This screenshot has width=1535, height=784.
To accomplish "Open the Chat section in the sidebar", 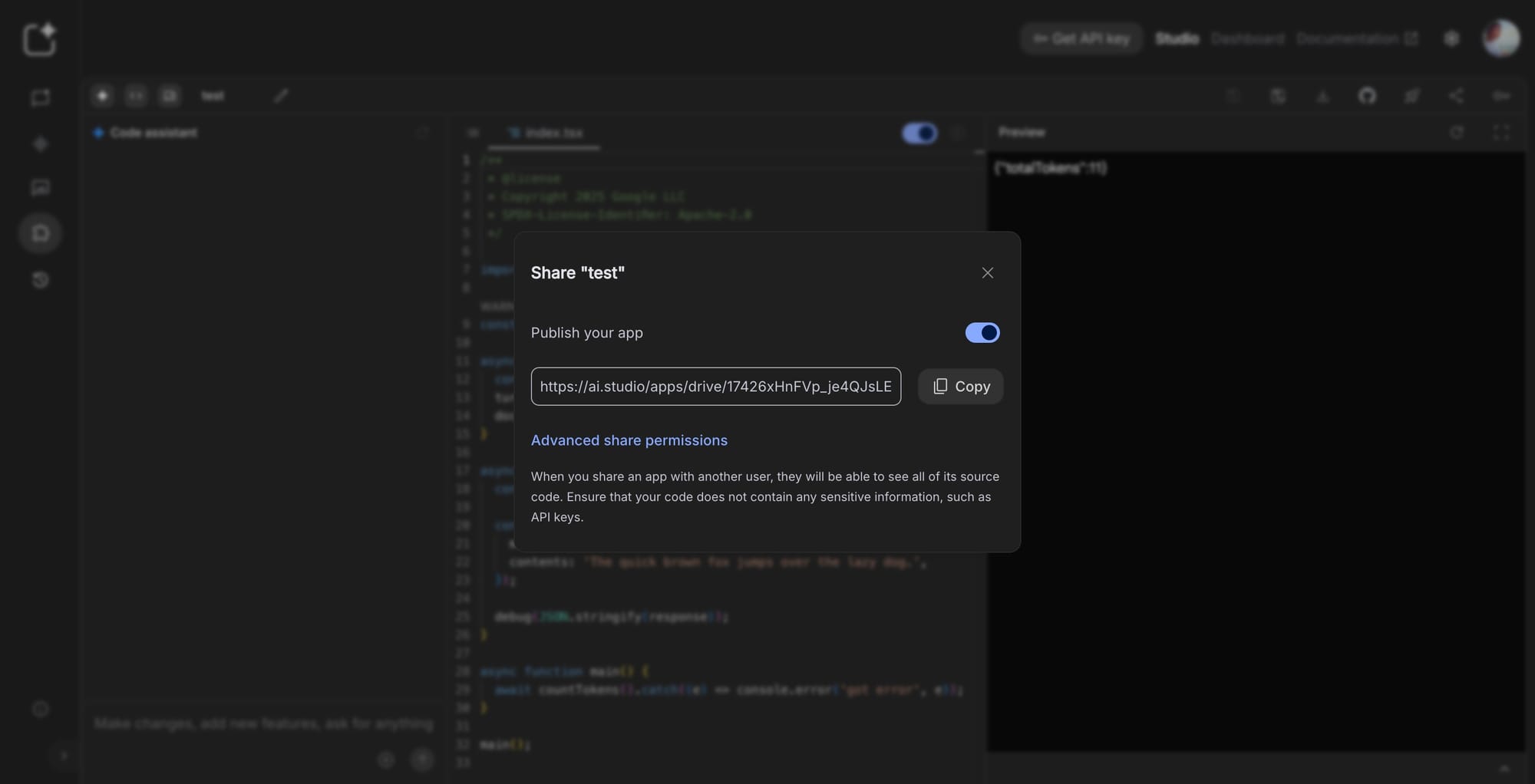I will point(40,97).
